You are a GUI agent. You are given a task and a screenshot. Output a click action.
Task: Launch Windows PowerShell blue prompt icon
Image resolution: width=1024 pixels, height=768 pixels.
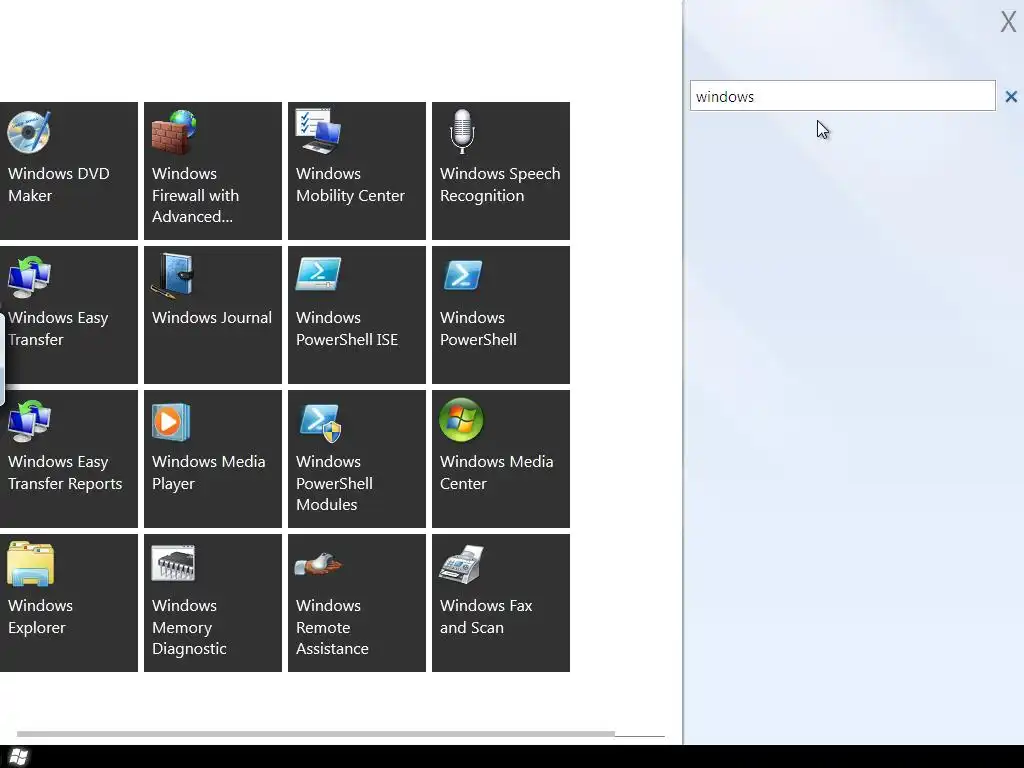(462, 275)
